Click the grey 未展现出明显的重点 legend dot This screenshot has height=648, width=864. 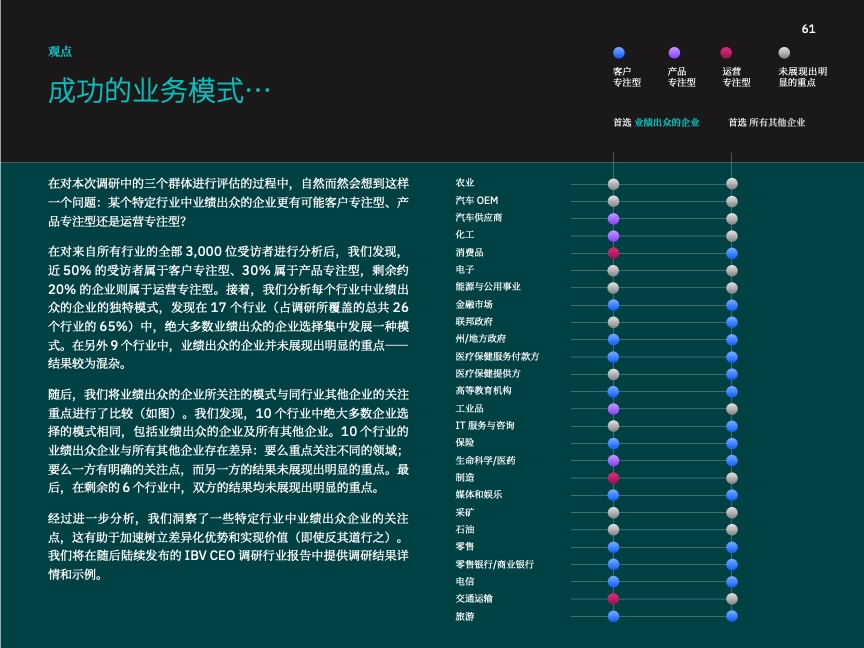click(x=784, y=53)
